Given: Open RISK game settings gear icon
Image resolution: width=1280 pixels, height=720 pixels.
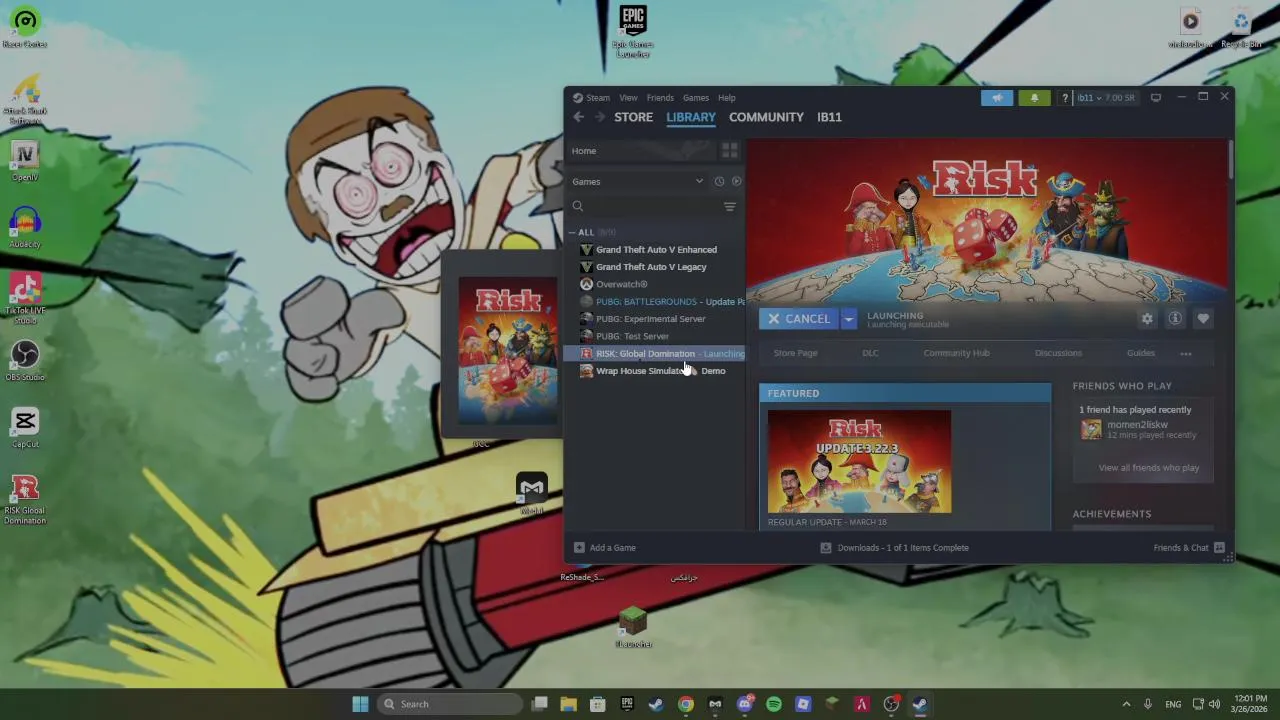Looking at the screenshot, I should pyautogui.click(x=1147, y=318).
